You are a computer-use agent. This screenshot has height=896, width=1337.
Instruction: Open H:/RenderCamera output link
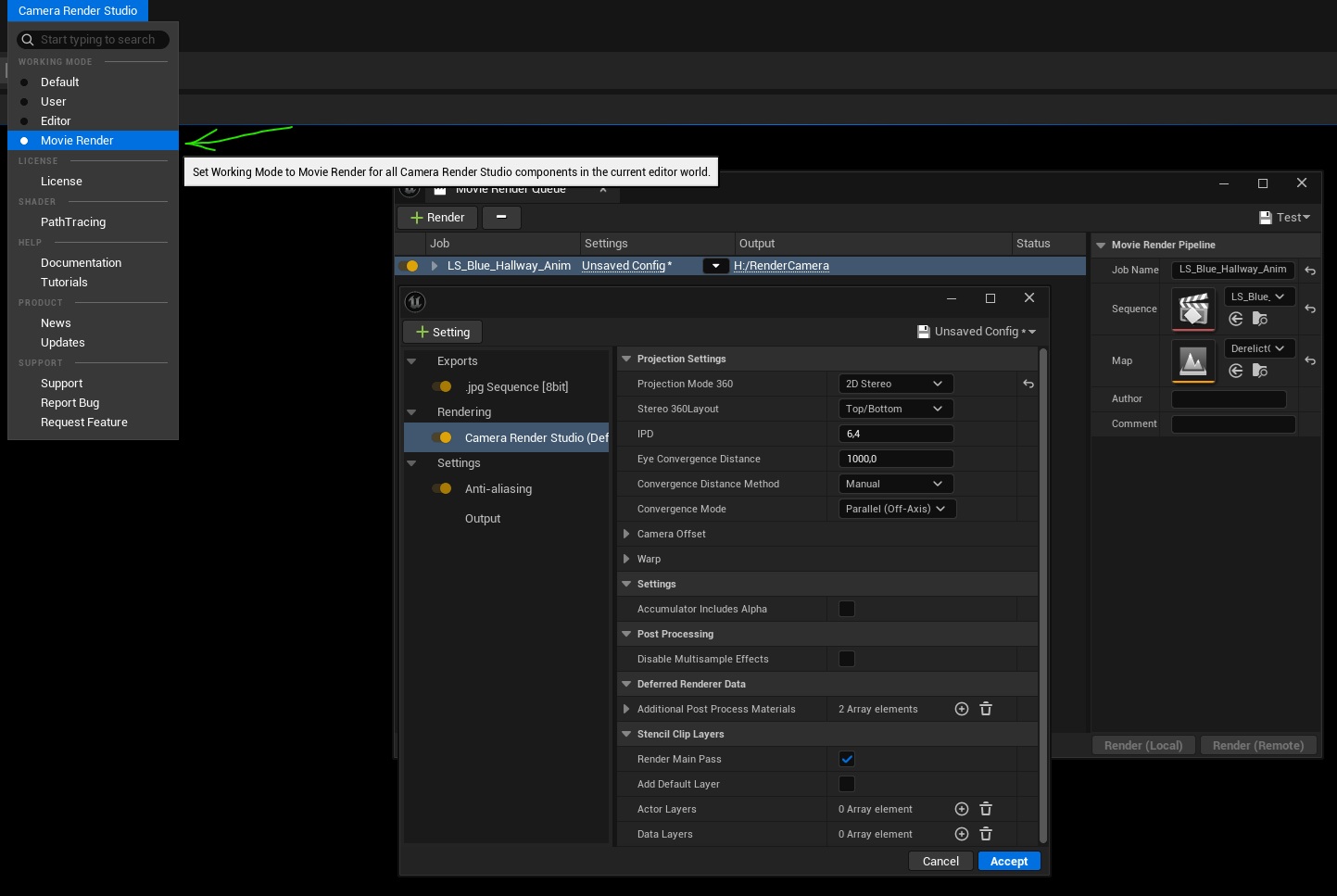click(781, 266)
